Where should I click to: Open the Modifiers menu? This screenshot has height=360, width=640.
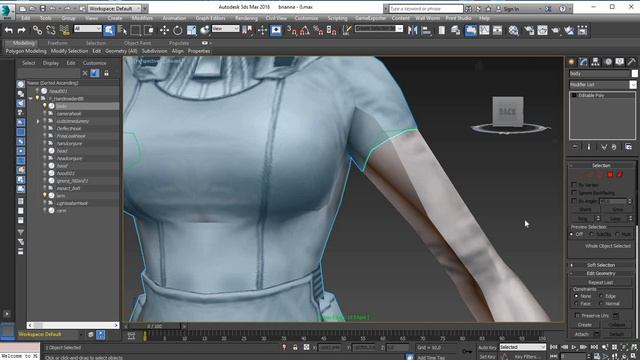(142, 18)
